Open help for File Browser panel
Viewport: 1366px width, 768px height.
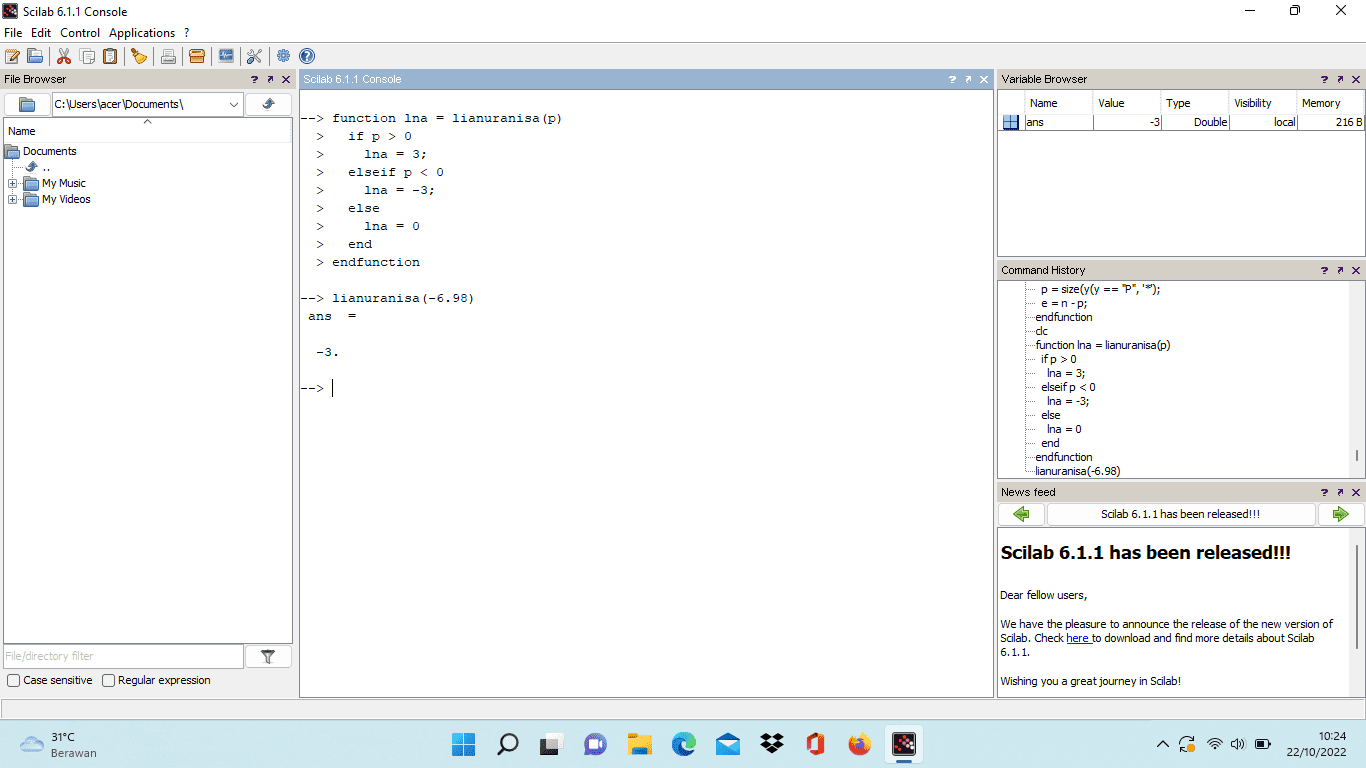click(x=254, y=79)
